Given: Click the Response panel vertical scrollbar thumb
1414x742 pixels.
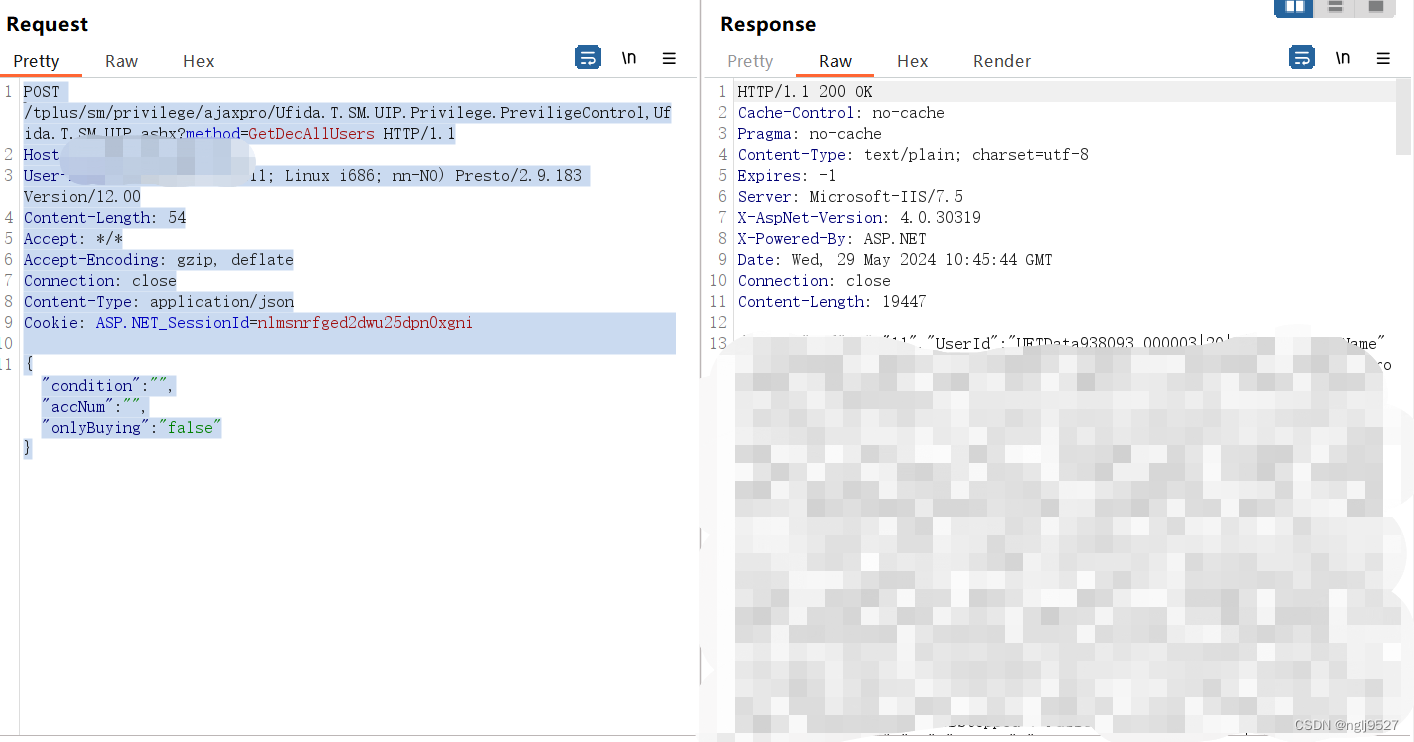Looking at the screenshot, I should [x=1403, y=118].
